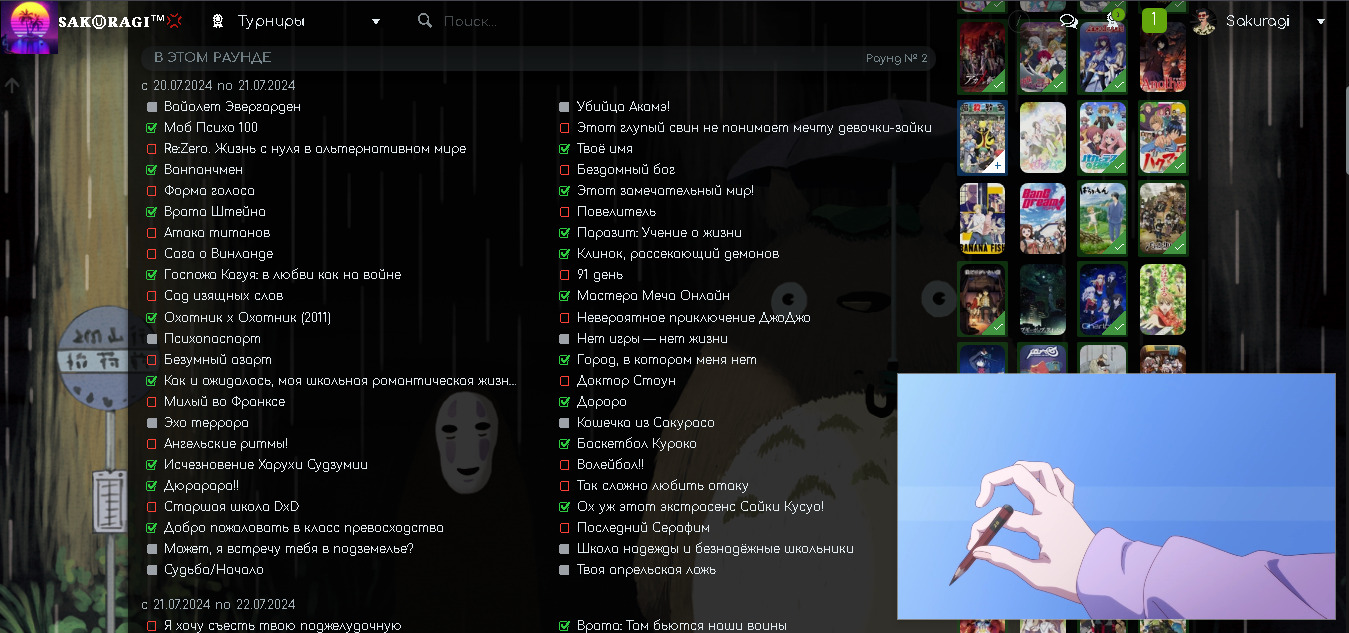1349x633 pixels.
Task: Click the floating pencil video preview
Action: (x=1116, y=496)
